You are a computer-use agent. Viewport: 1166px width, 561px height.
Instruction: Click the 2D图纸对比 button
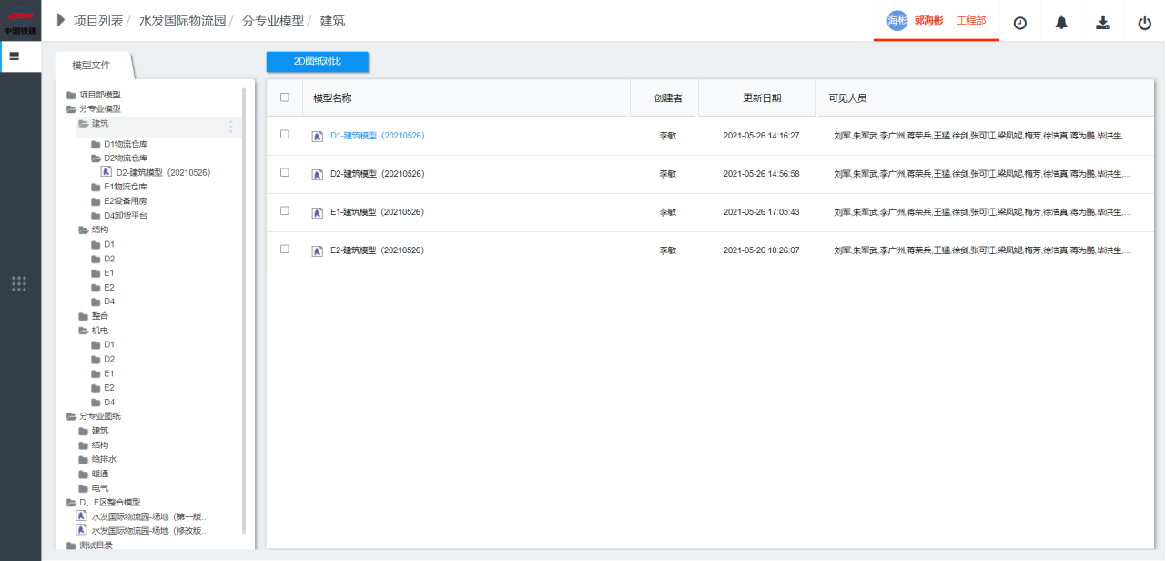(x=318, y=62)
